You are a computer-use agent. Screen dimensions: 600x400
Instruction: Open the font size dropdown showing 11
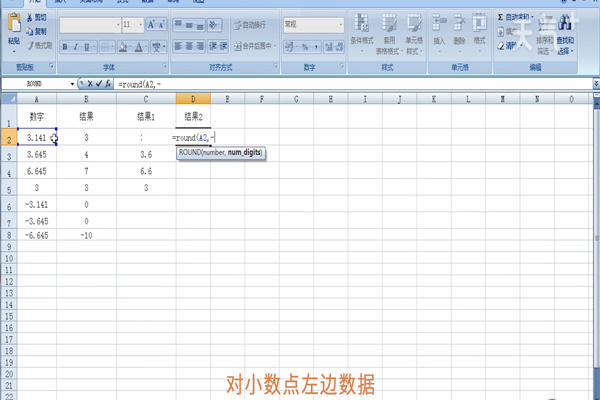(141, 25)
